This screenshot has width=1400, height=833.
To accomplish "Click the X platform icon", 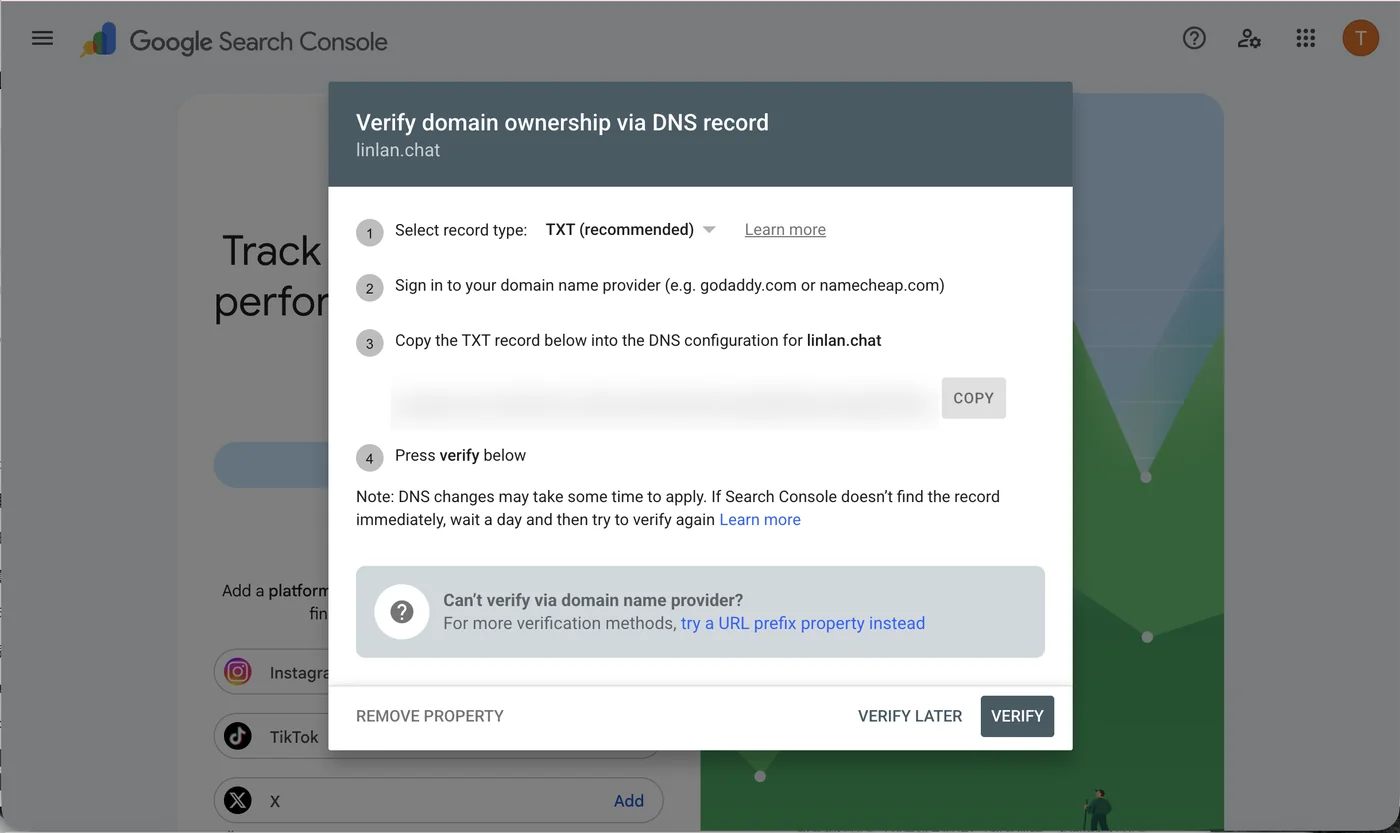I will coord(237,800).
